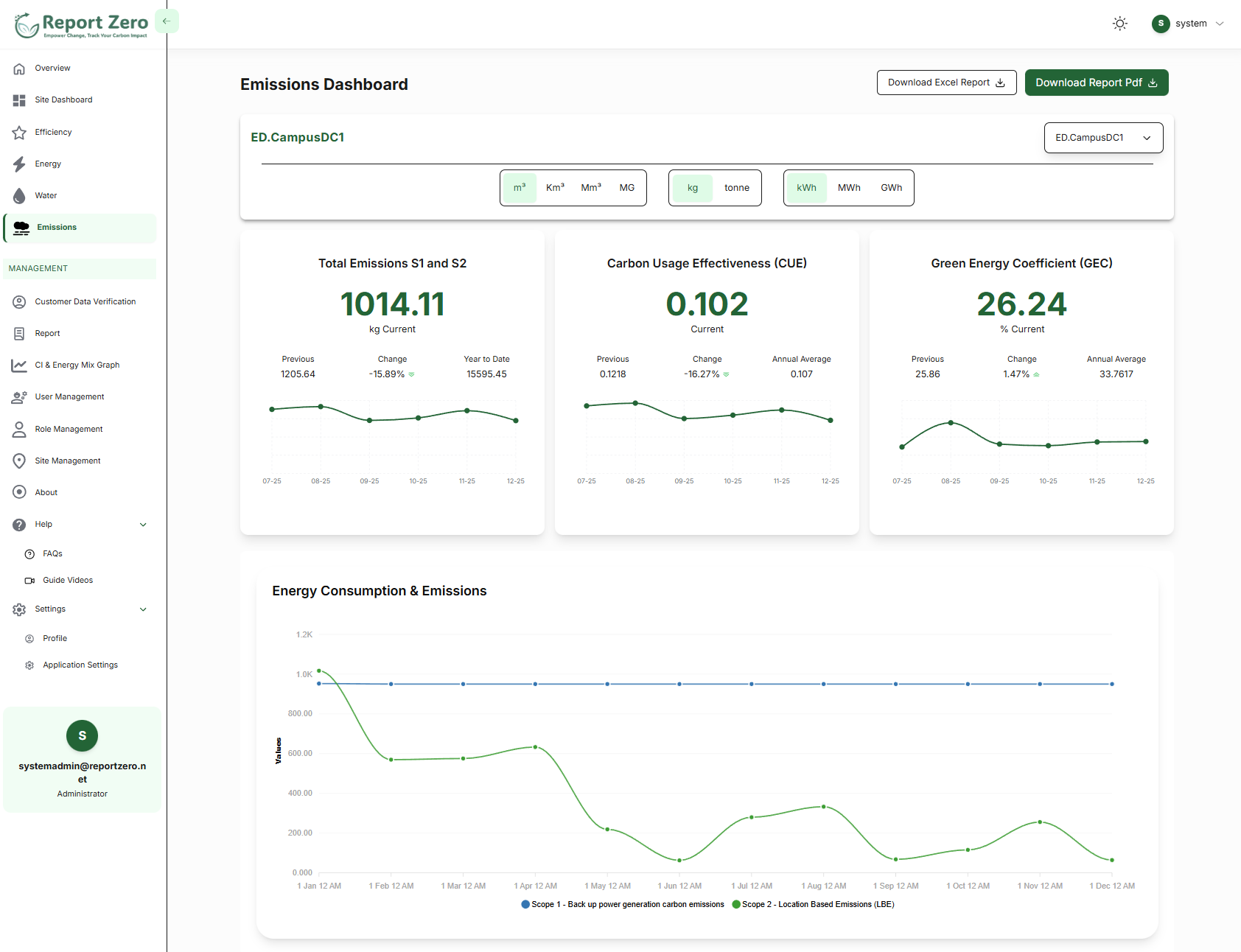Open Site Dashboard grid icon
This screenshot has width=1241, height=952.
(x=19, y=100)
